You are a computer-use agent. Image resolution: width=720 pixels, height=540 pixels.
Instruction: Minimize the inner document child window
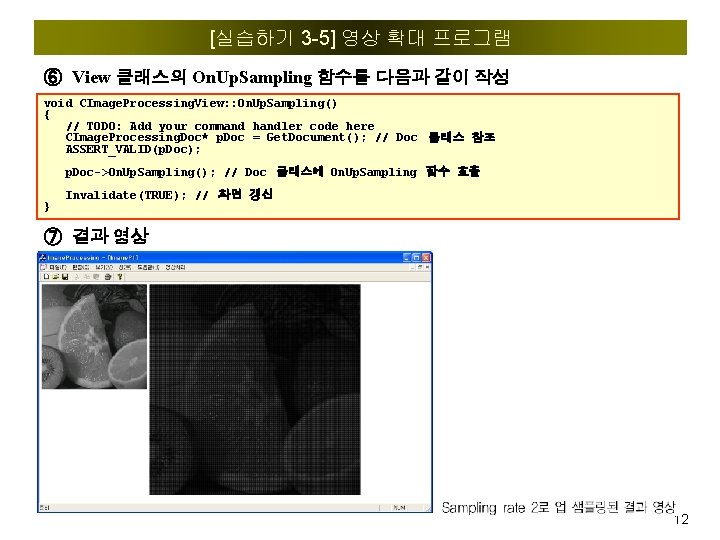[x=412, y=267]
